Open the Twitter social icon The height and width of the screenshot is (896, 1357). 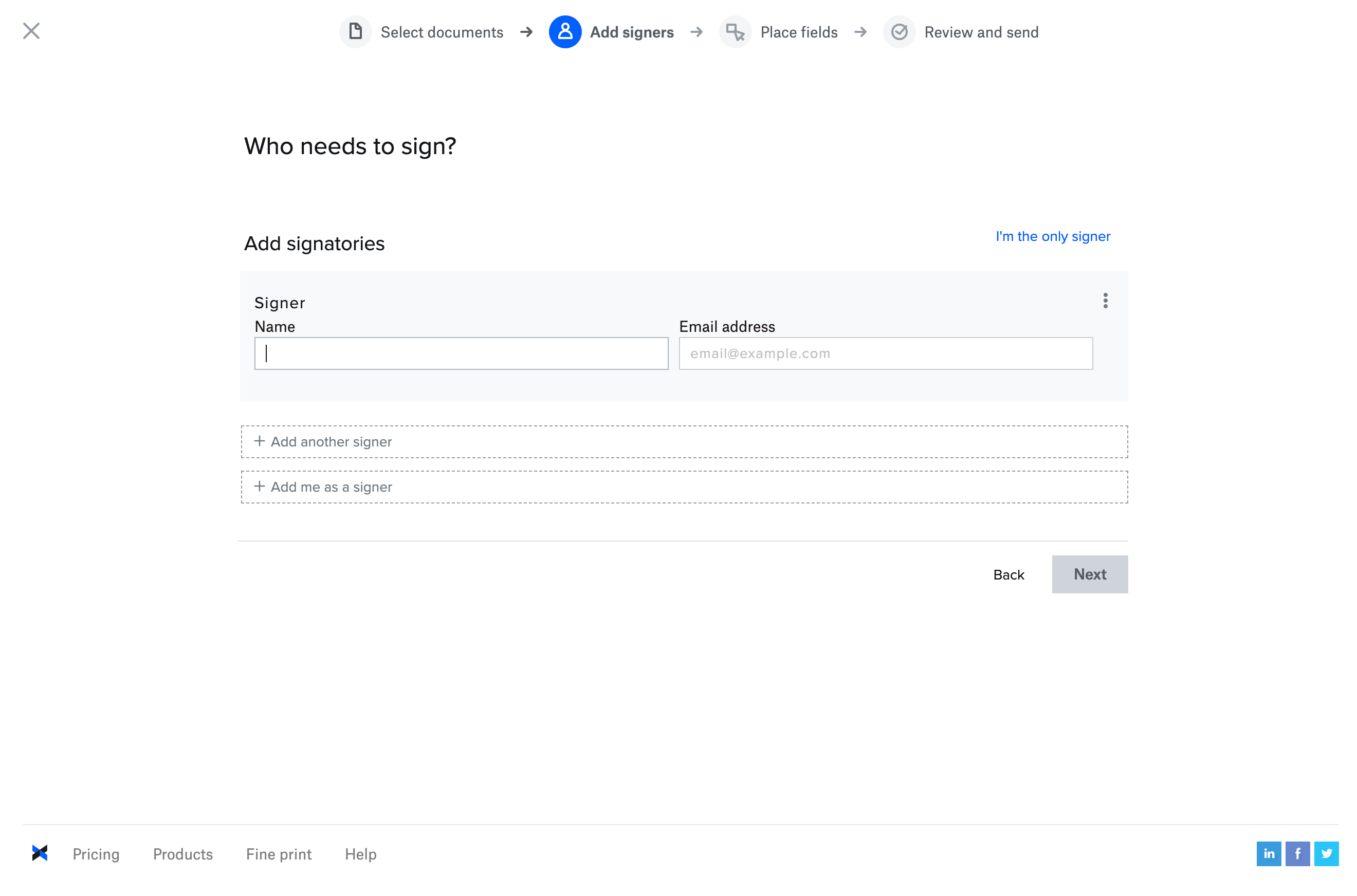[x=1326, y=853]
